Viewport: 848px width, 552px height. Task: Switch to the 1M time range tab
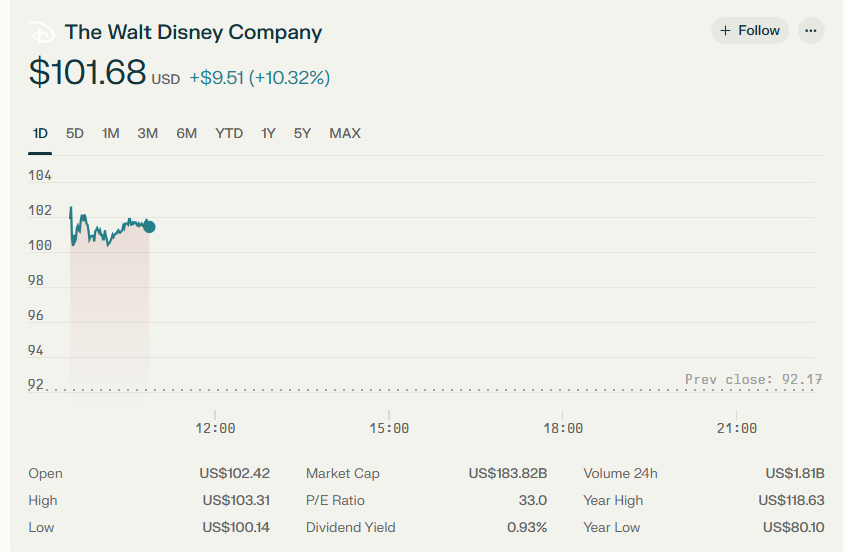pos(110,133)
